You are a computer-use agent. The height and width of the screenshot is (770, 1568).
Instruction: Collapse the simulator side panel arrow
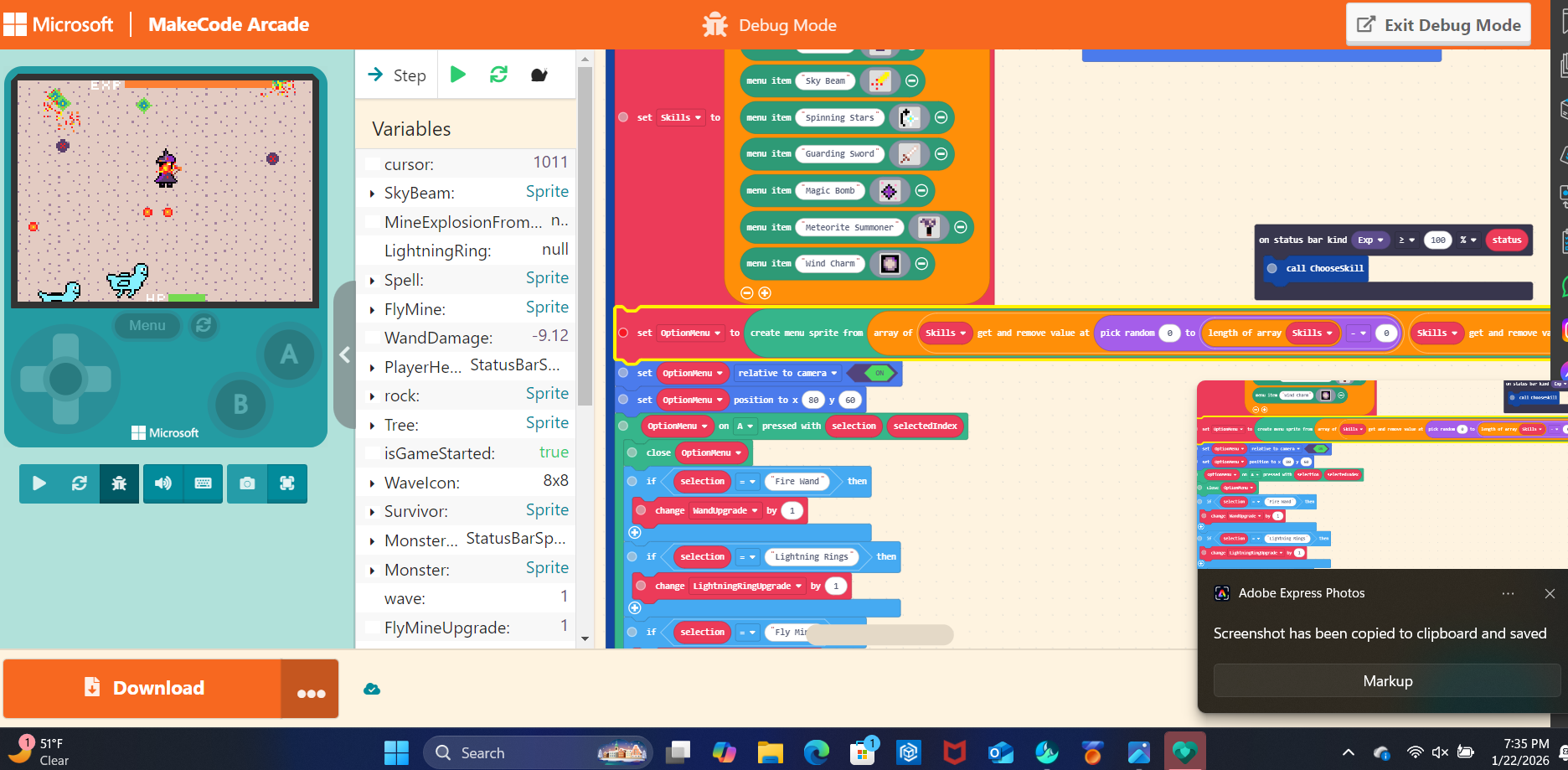[344, 354]
